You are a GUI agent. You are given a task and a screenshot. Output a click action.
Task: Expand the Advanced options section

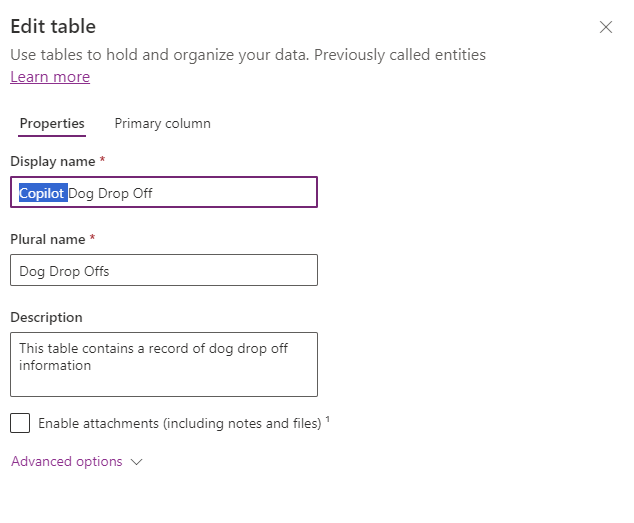(67, 462)
